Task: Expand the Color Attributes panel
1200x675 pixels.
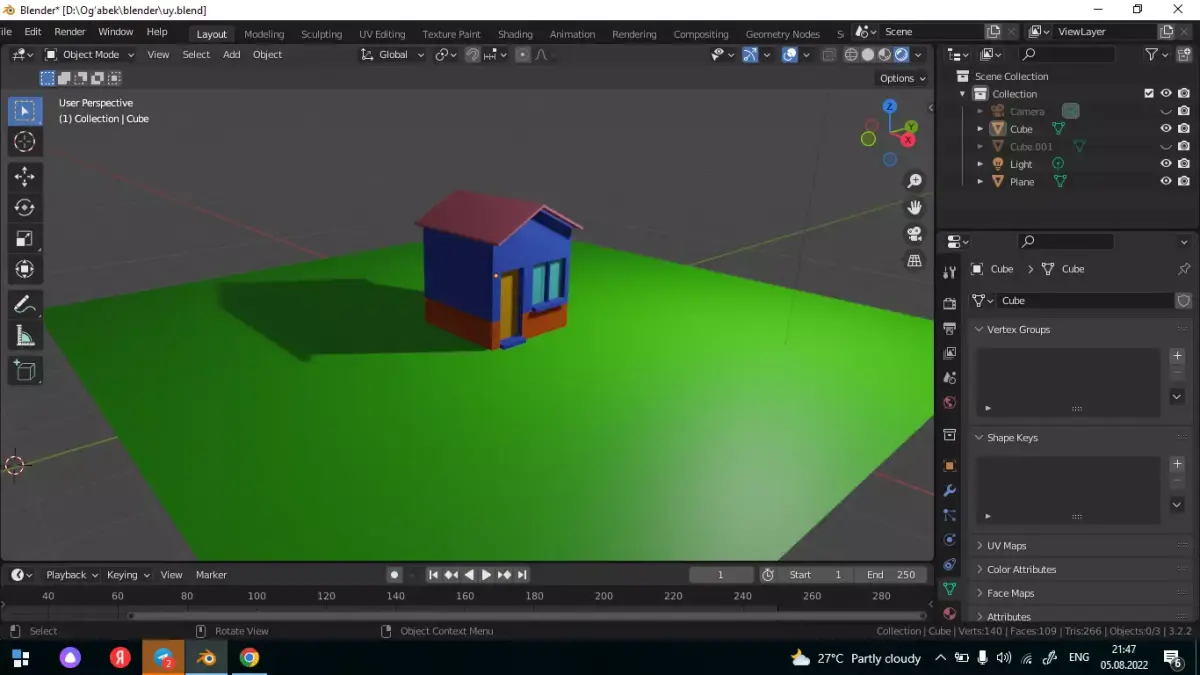Action: point(979,570)
